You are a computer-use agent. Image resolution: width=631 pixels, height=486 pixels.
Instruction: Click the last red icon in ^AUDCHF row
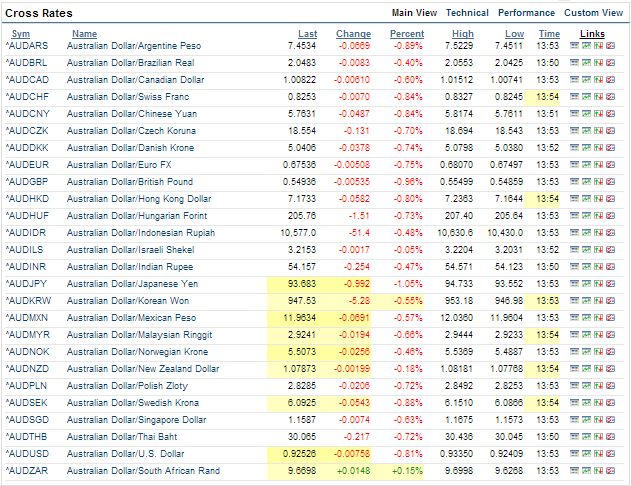coord(610,96)
